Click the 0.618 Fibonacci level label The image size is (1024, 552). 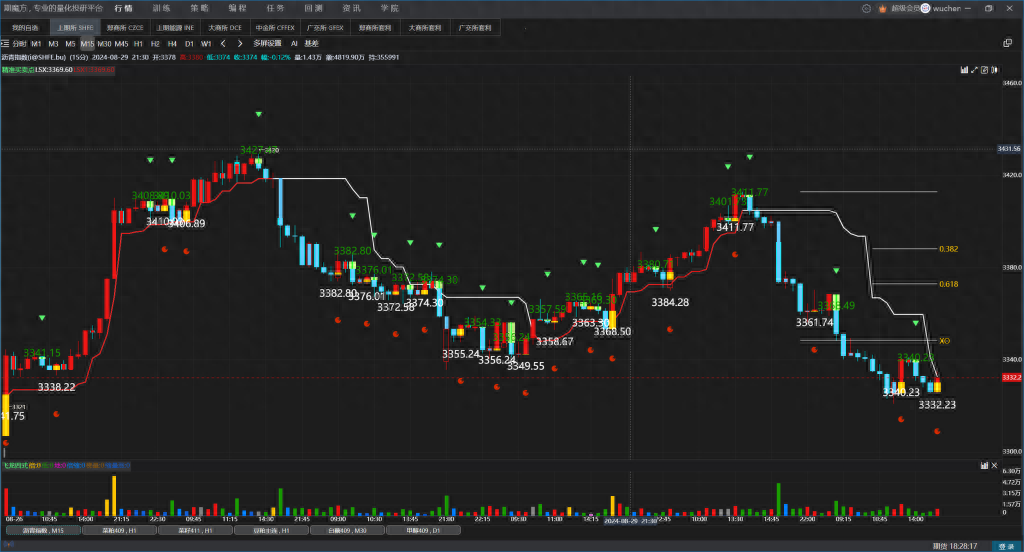948,284
